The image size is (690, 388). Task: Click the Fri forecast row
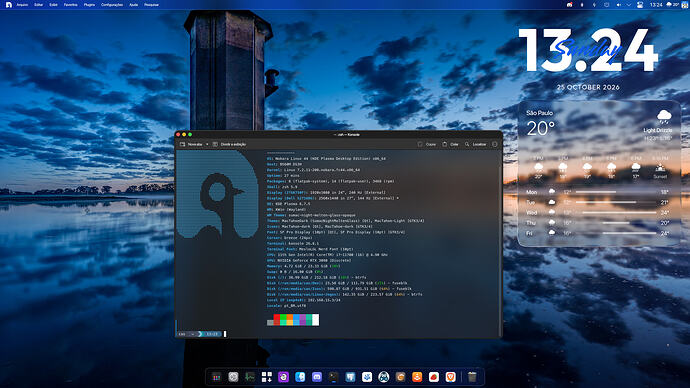[598, 233]
